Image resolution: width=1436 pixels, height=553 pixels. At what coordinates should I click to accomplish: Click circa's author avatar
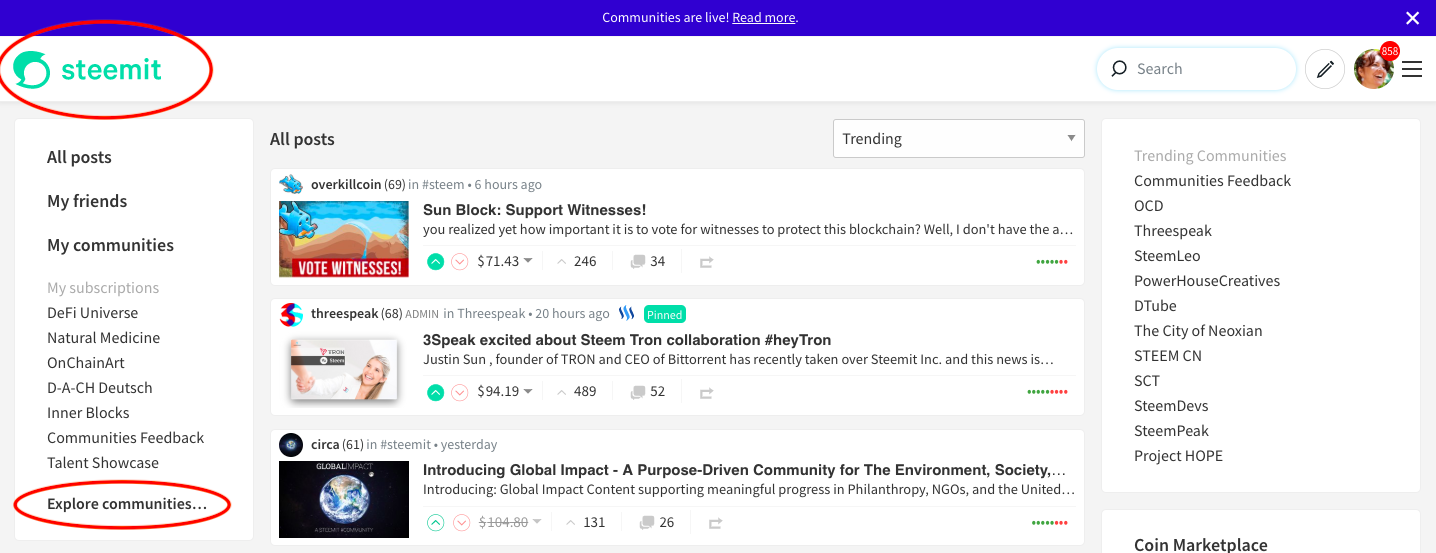[291, 444]
